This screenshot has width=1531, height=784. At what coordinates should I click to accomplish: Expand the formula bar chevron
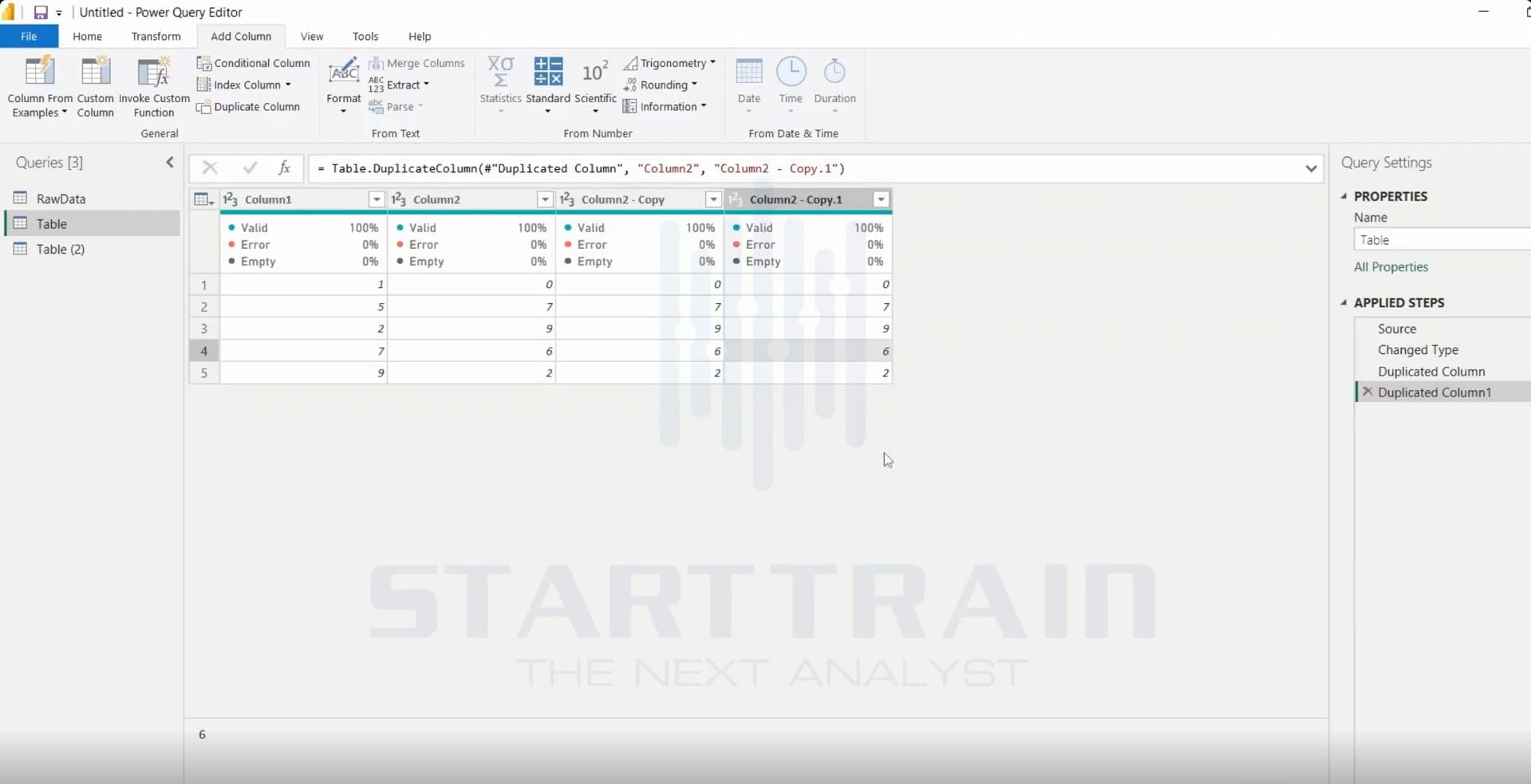coord(1311,168)
